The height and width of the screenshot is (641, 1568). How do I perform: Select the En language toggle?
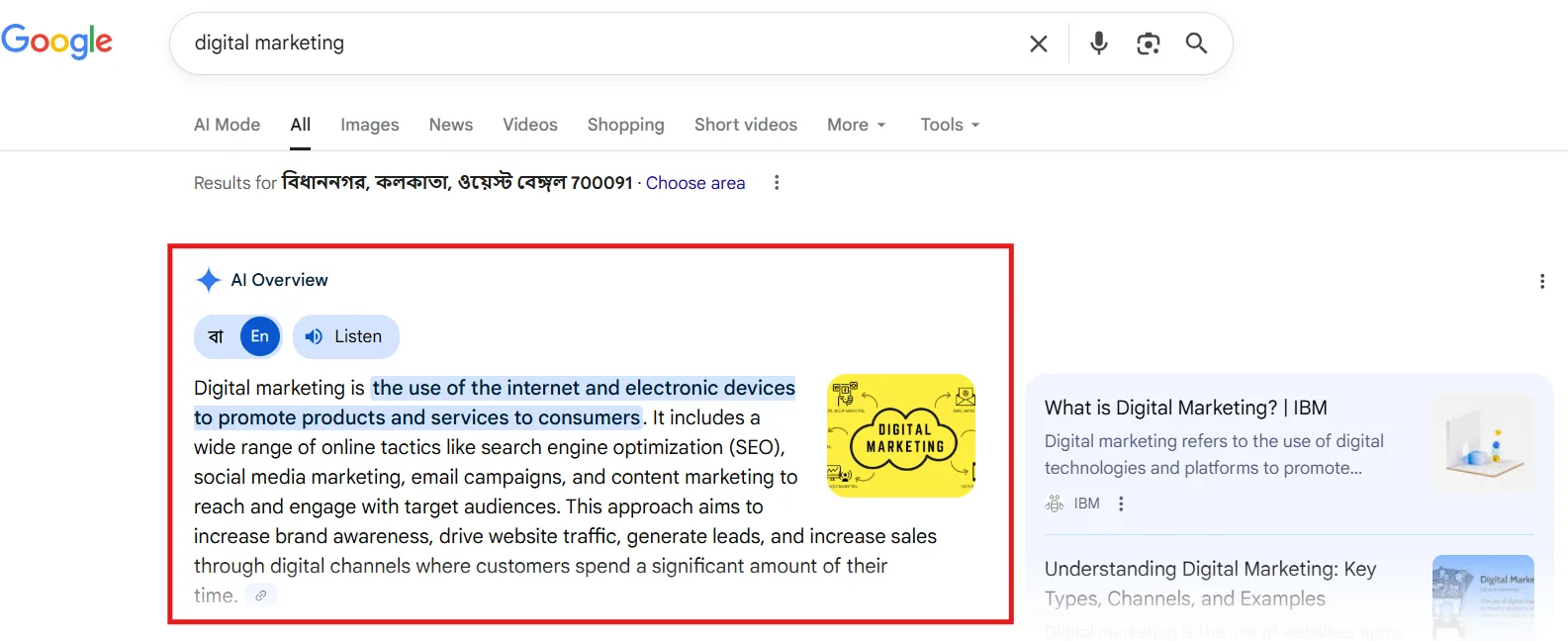[x=260, y=337]
